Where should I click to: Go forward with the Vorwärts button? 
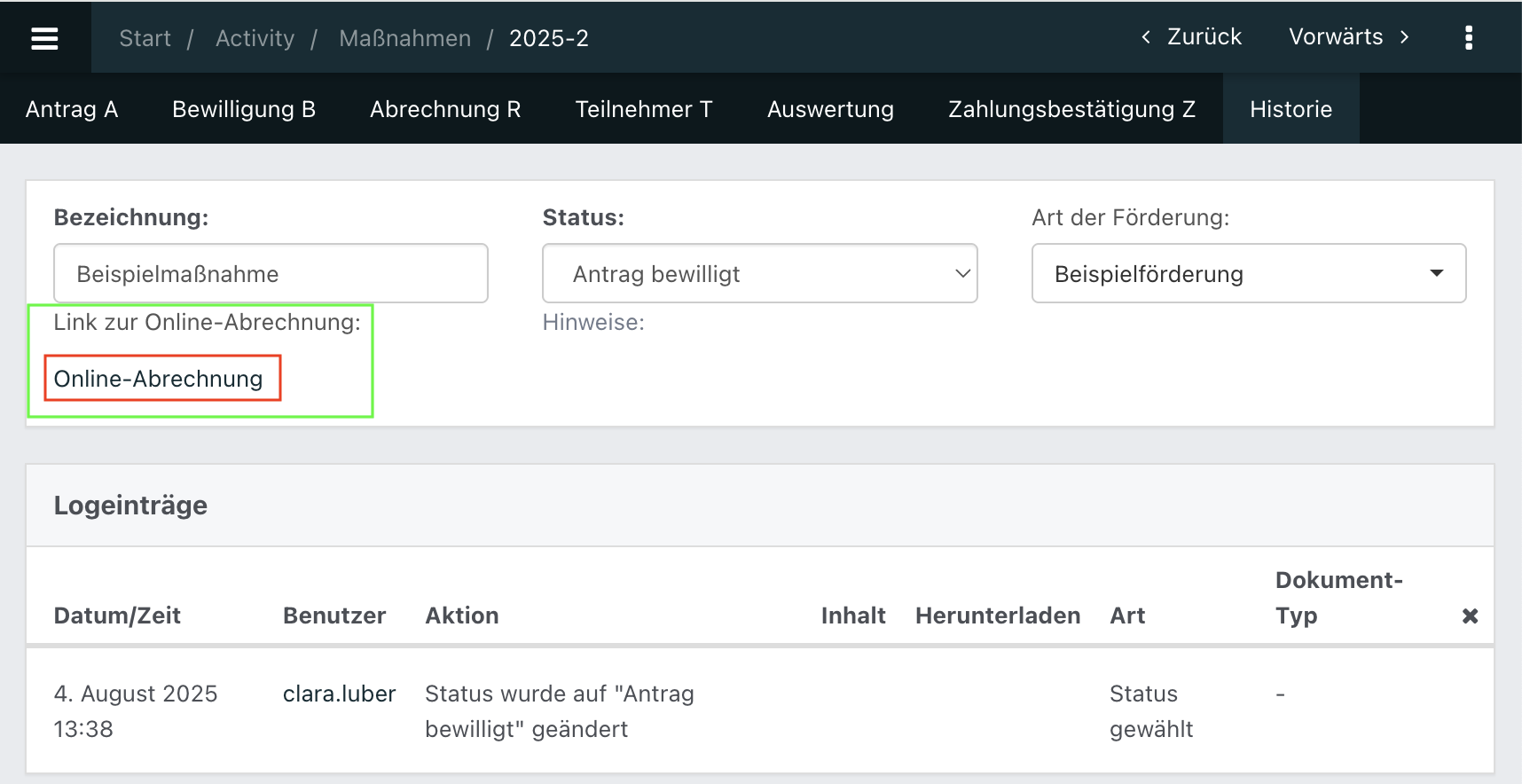[1348, 36]
